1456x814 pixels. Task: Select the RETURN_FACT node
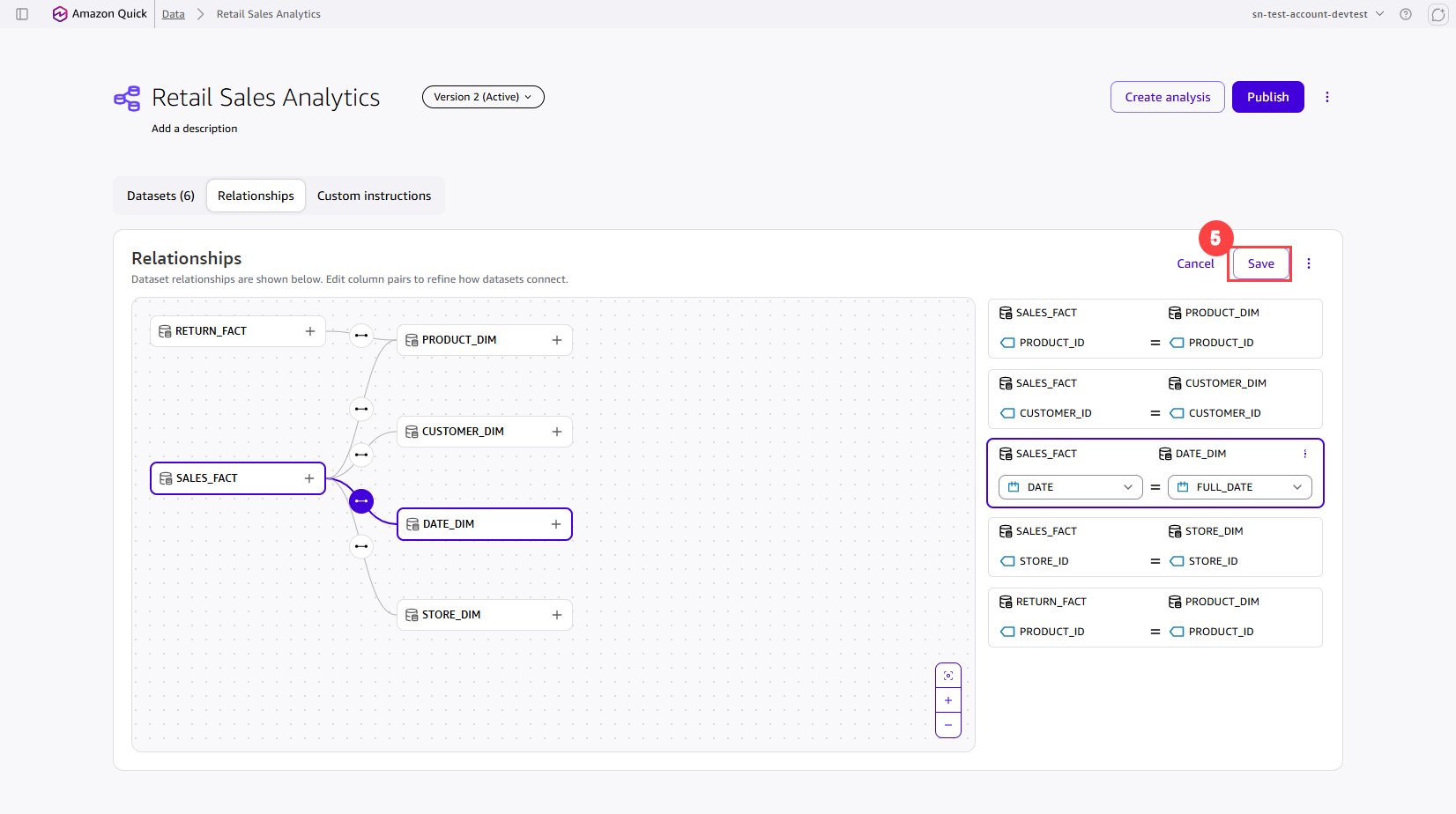pyautogui.click(x=237, y=331)
